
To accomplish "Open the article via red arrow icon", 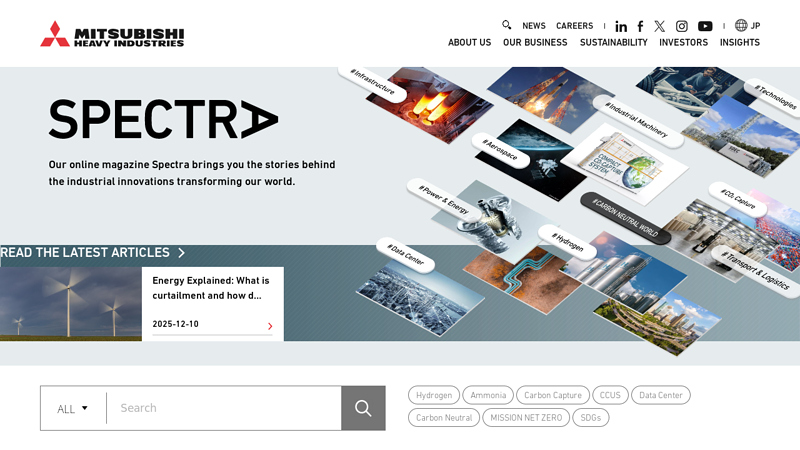I will tap(270, 326).
